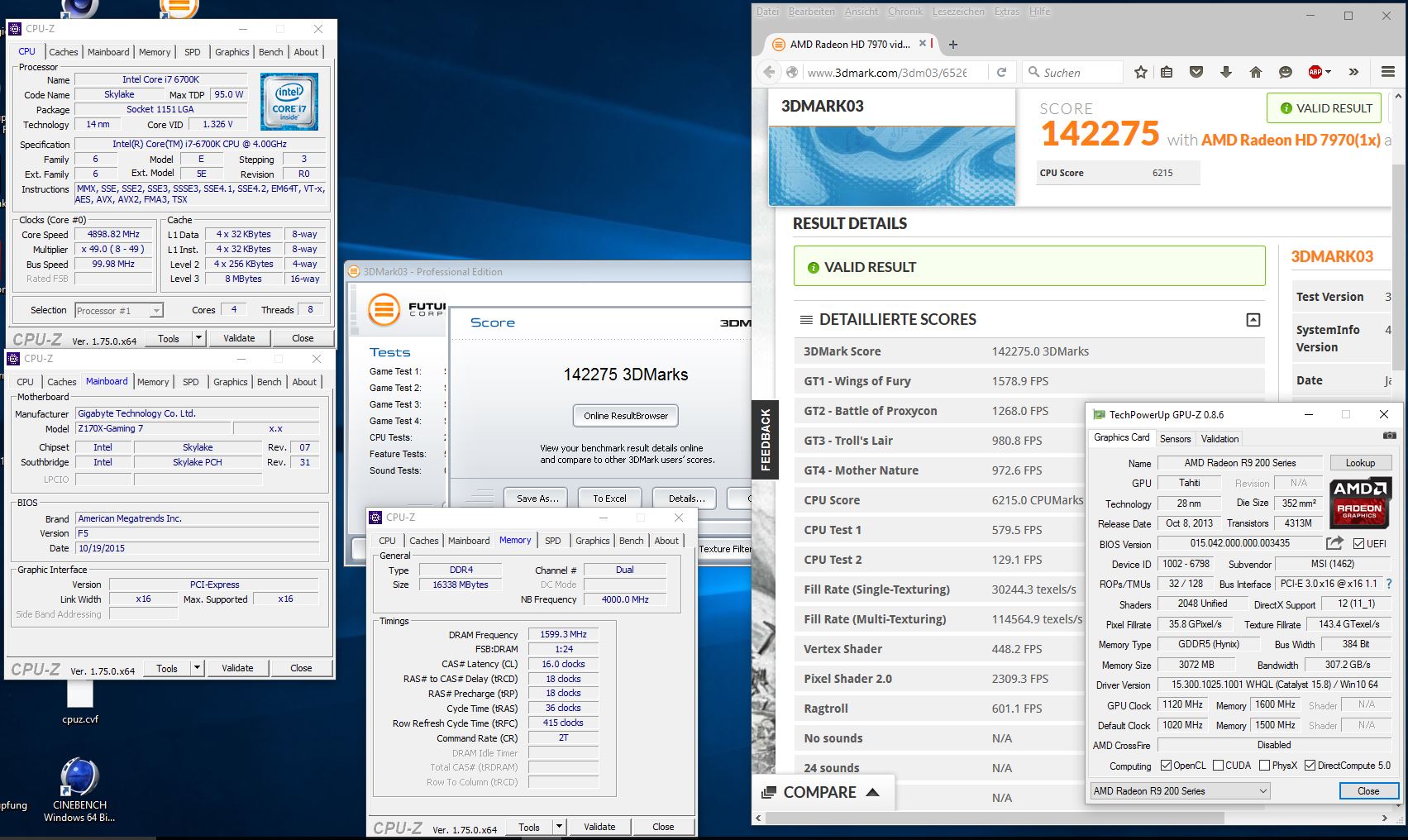This screenshot has width=1408, height=840.
Task: Click the Adblock Plus ABP icon
Action: (x=1315, y=72)
